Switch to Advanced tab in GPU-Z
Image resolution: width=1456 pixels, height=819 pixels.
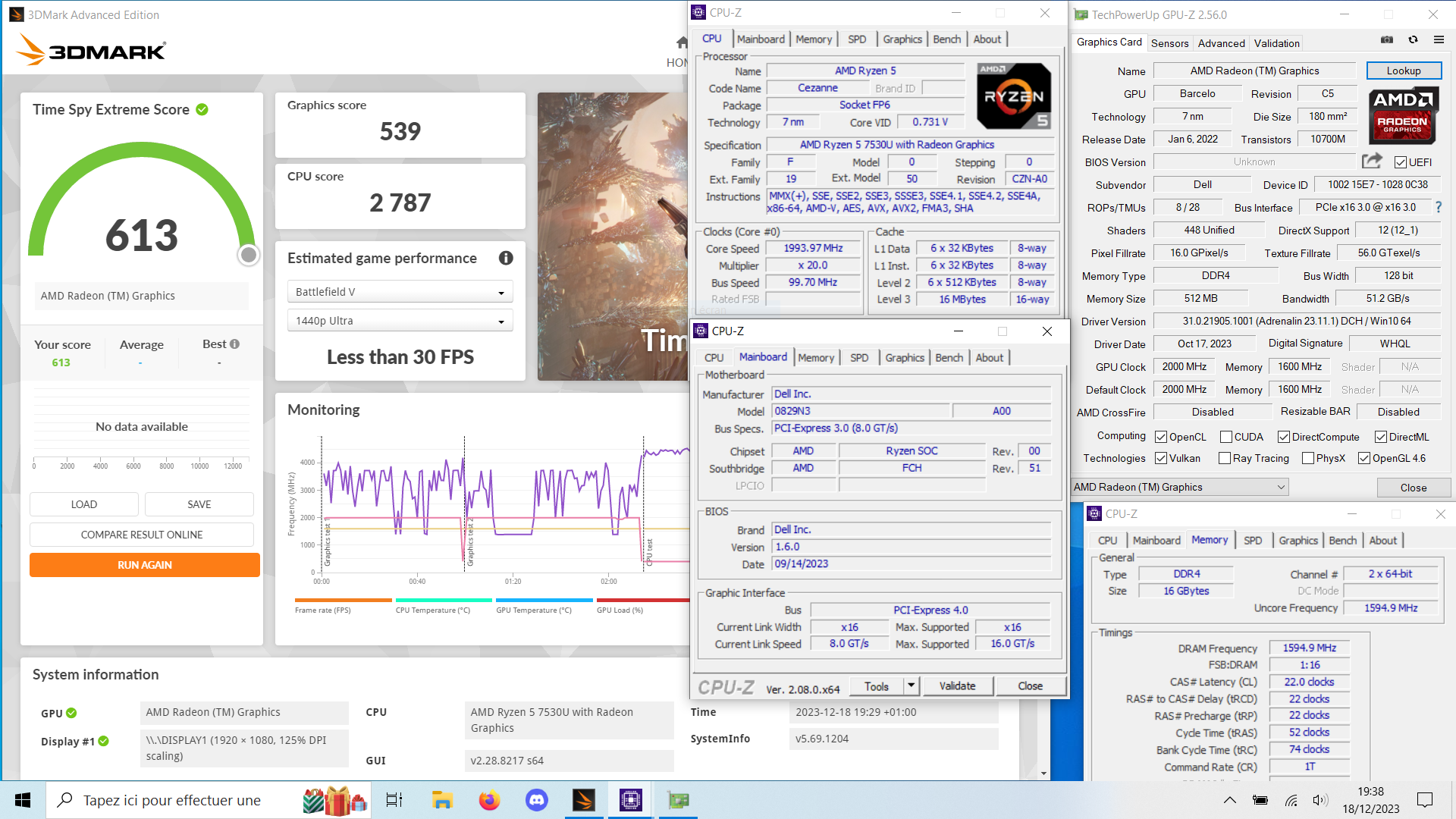coord(1221,43)
